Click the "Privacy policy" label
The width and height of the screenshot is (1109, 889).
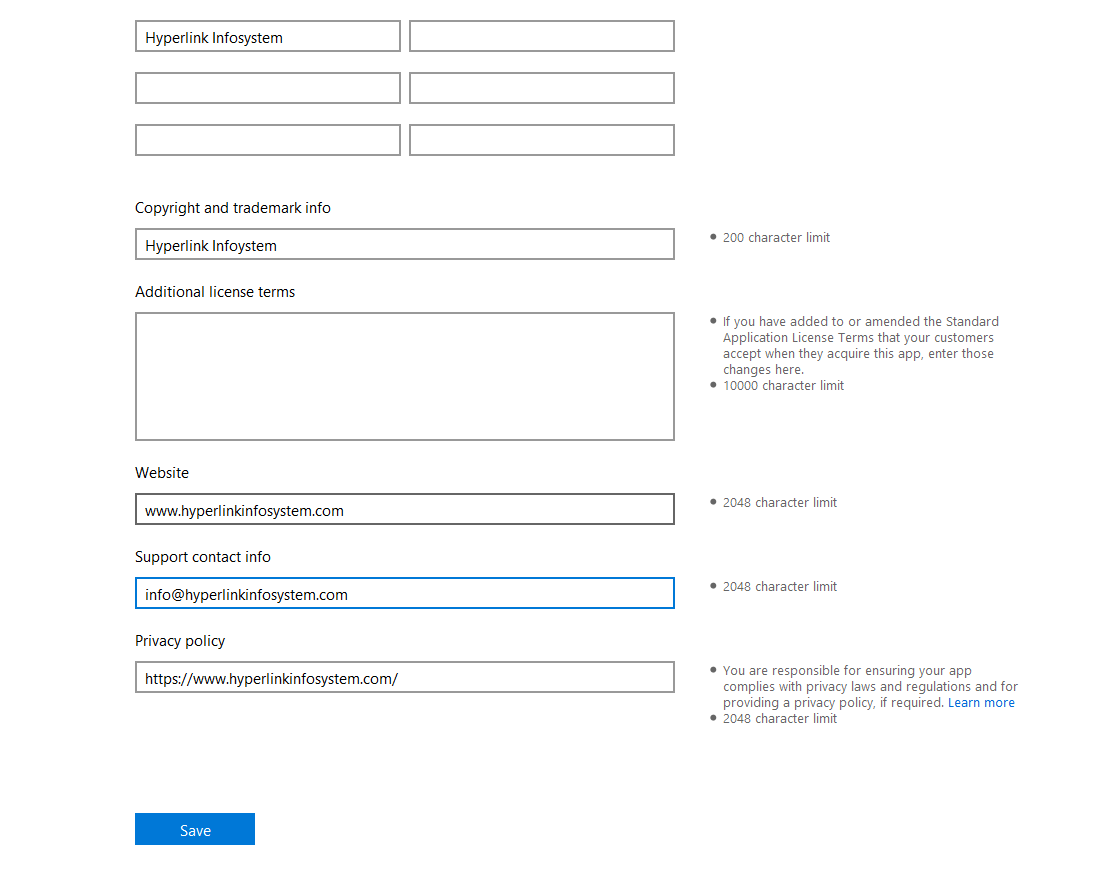pyautogui.click(x=180, y=641)
